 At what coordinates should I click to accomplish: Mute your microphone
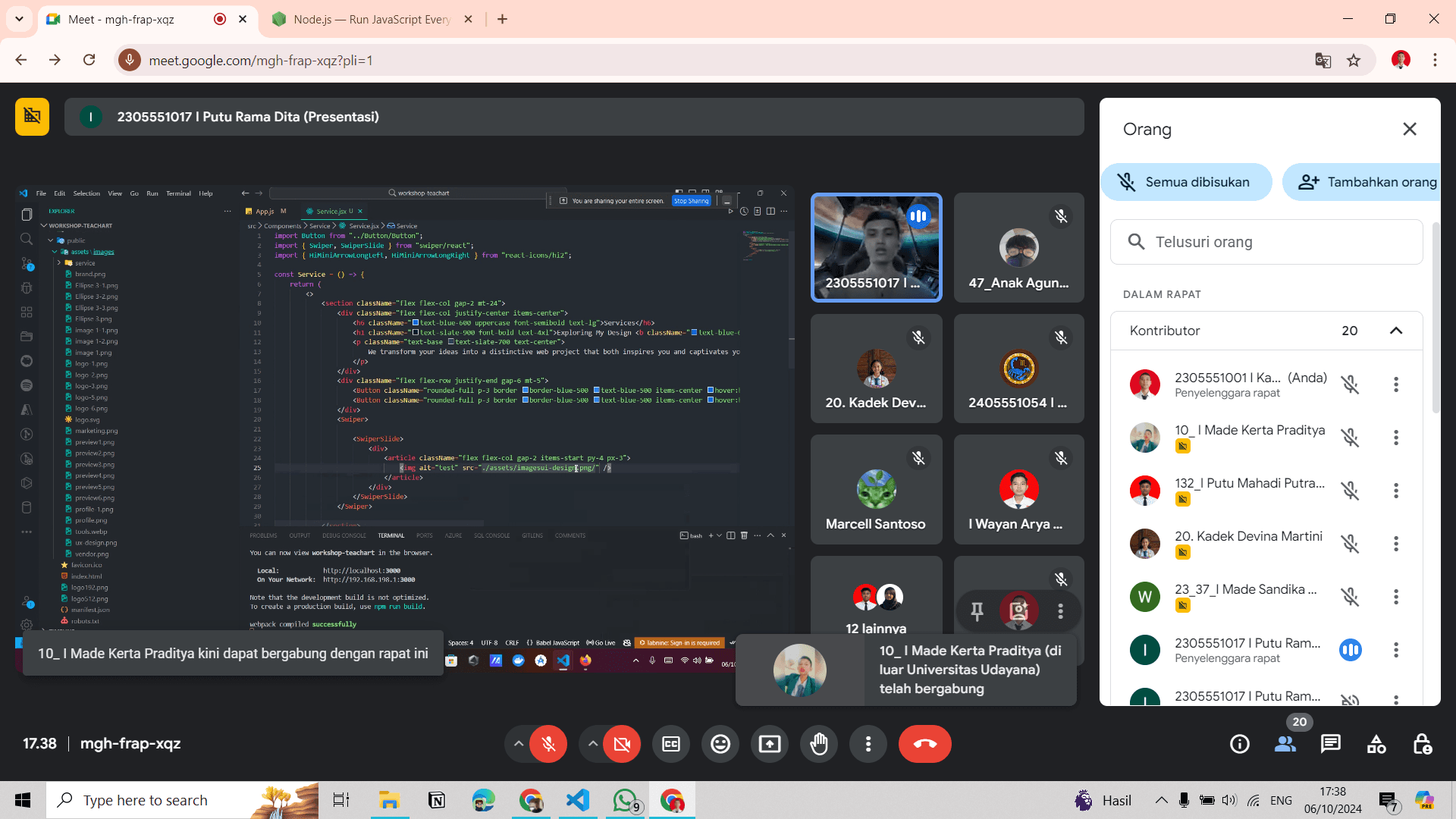(x=548, y=744)
